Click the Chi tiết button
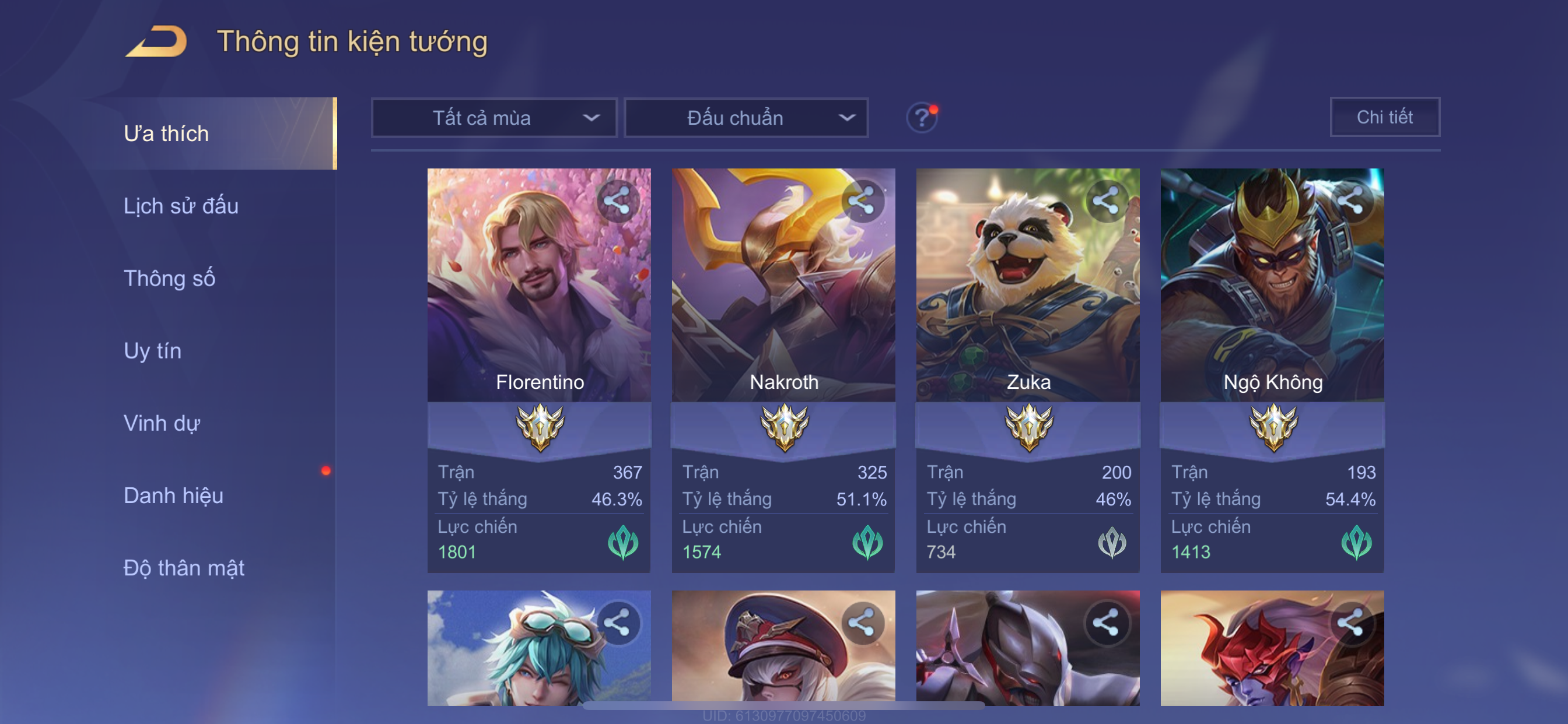The width and height of the screenshot is (1568, 724). click(x=1384, y=117)
